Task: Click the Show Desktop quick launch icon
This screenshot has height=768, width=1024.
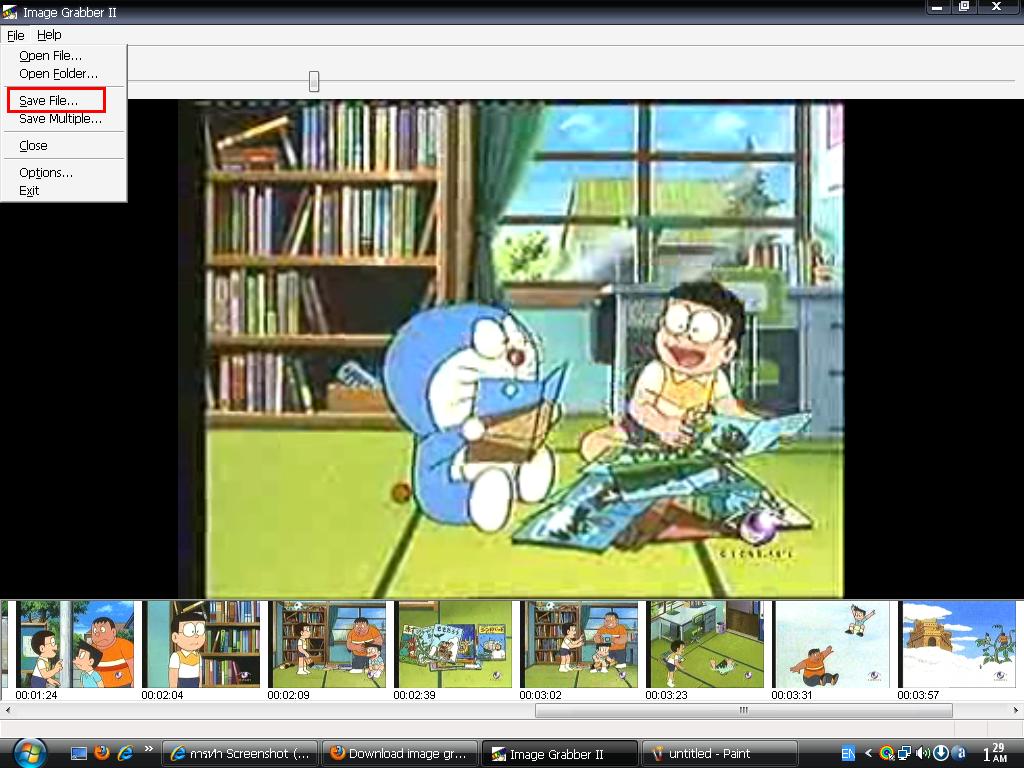Action: click(78, 754)
